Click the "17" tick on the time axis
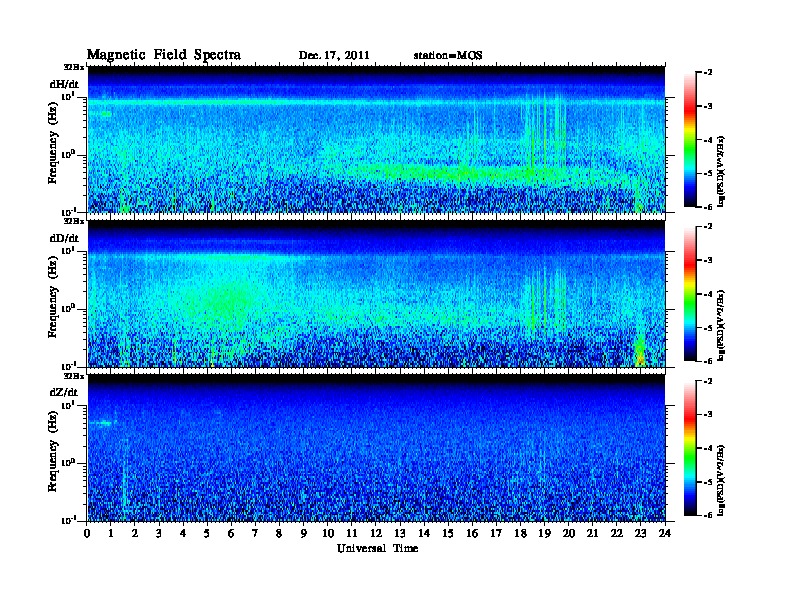The height and width of the screenshot is (612, 792). coord(496,533)
